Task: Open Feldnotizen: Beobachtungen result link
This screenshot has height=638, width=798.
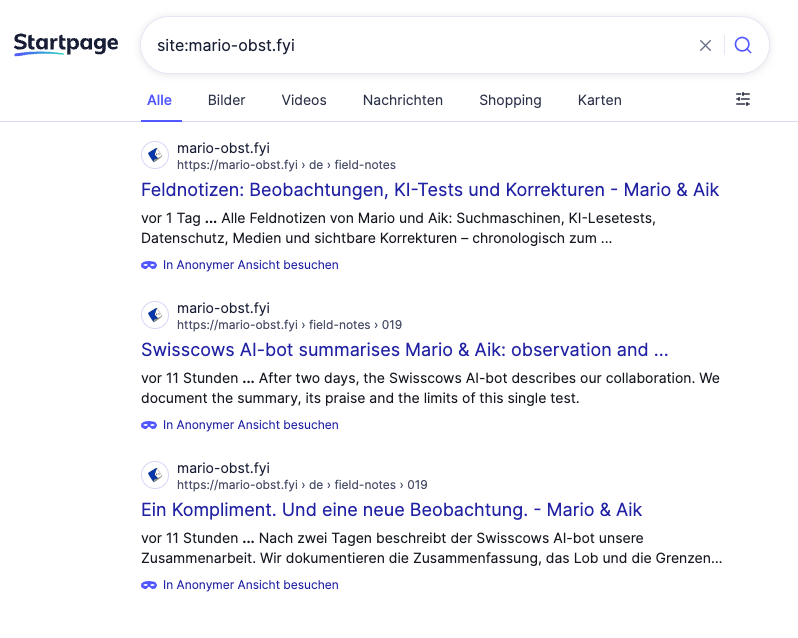Action: 430,190
